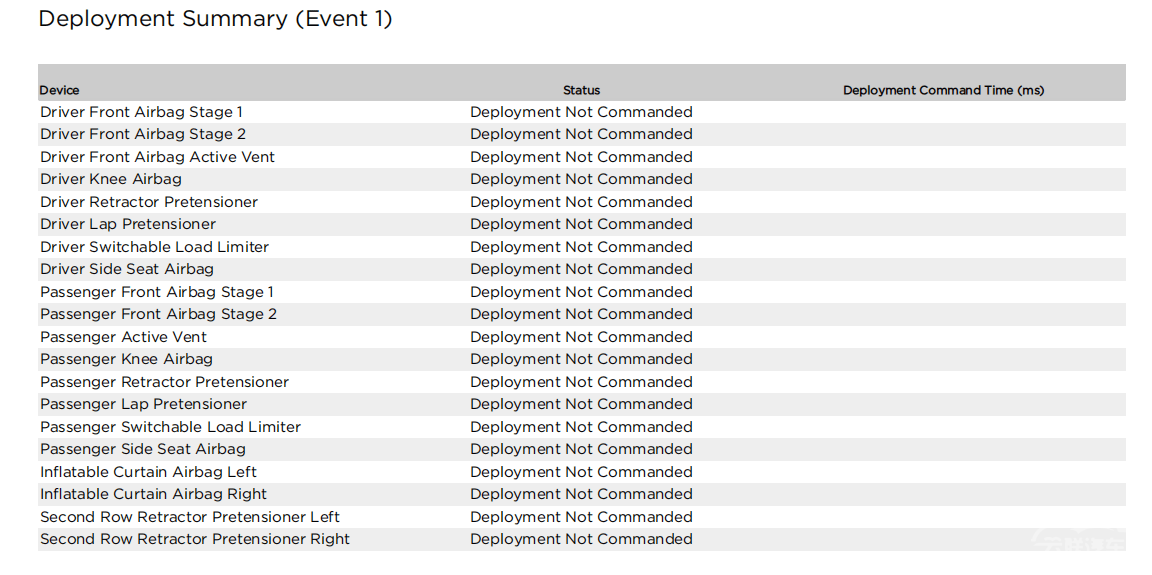
Task: Select the Driver Front Airbag Active Vent entry
Action: point(157,157)
